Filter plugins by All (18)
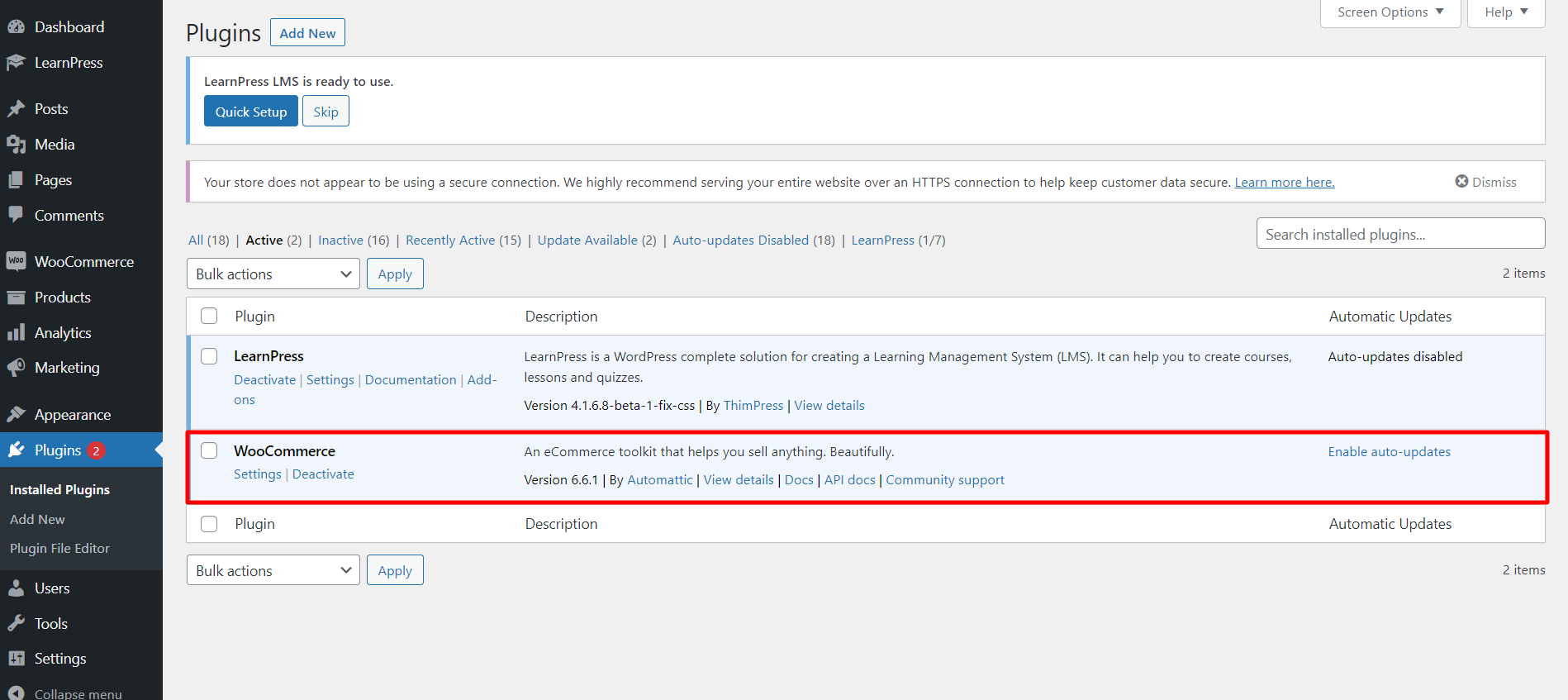Viewport: 1568px width, 700px height. (209, 240)
